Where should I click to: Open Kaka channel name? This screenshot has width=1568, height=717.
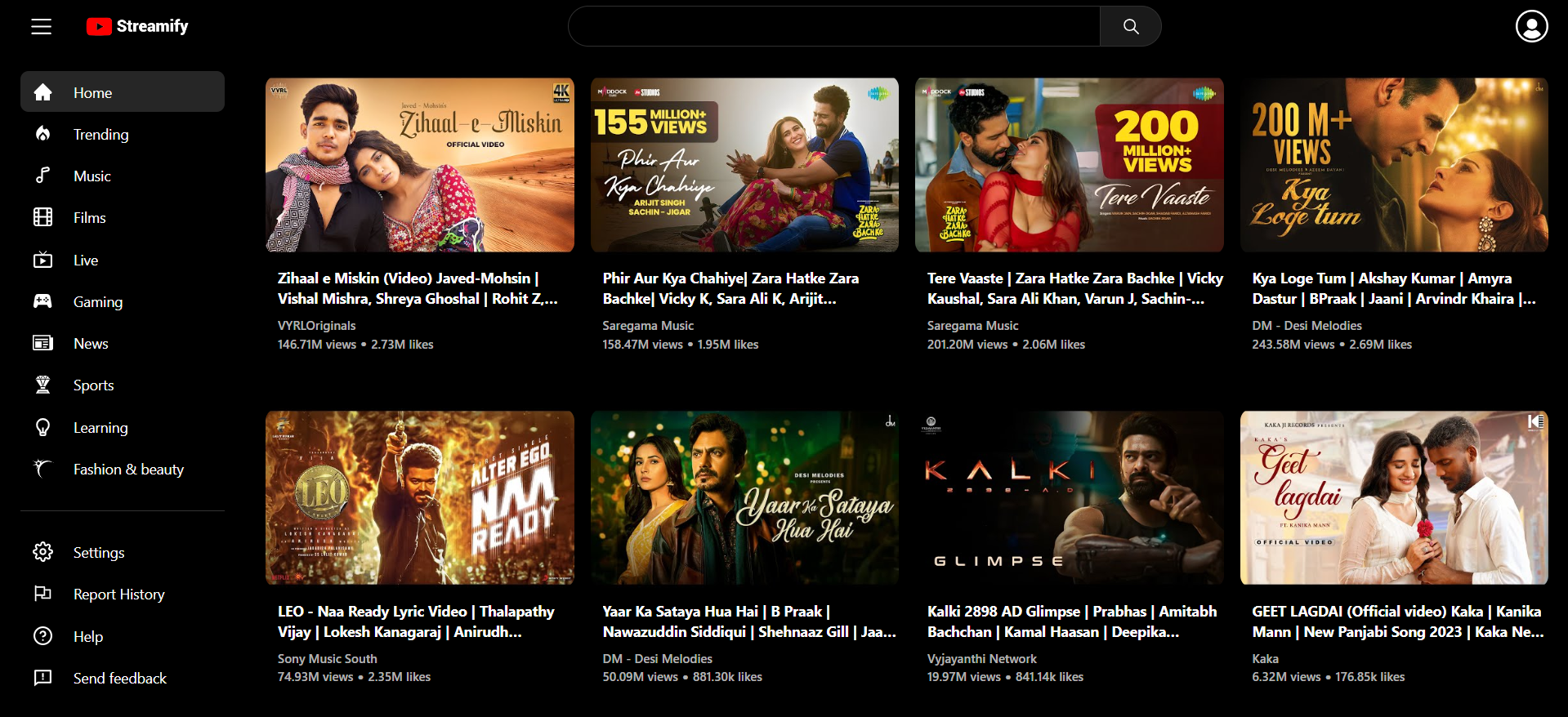coord(1265,658)
